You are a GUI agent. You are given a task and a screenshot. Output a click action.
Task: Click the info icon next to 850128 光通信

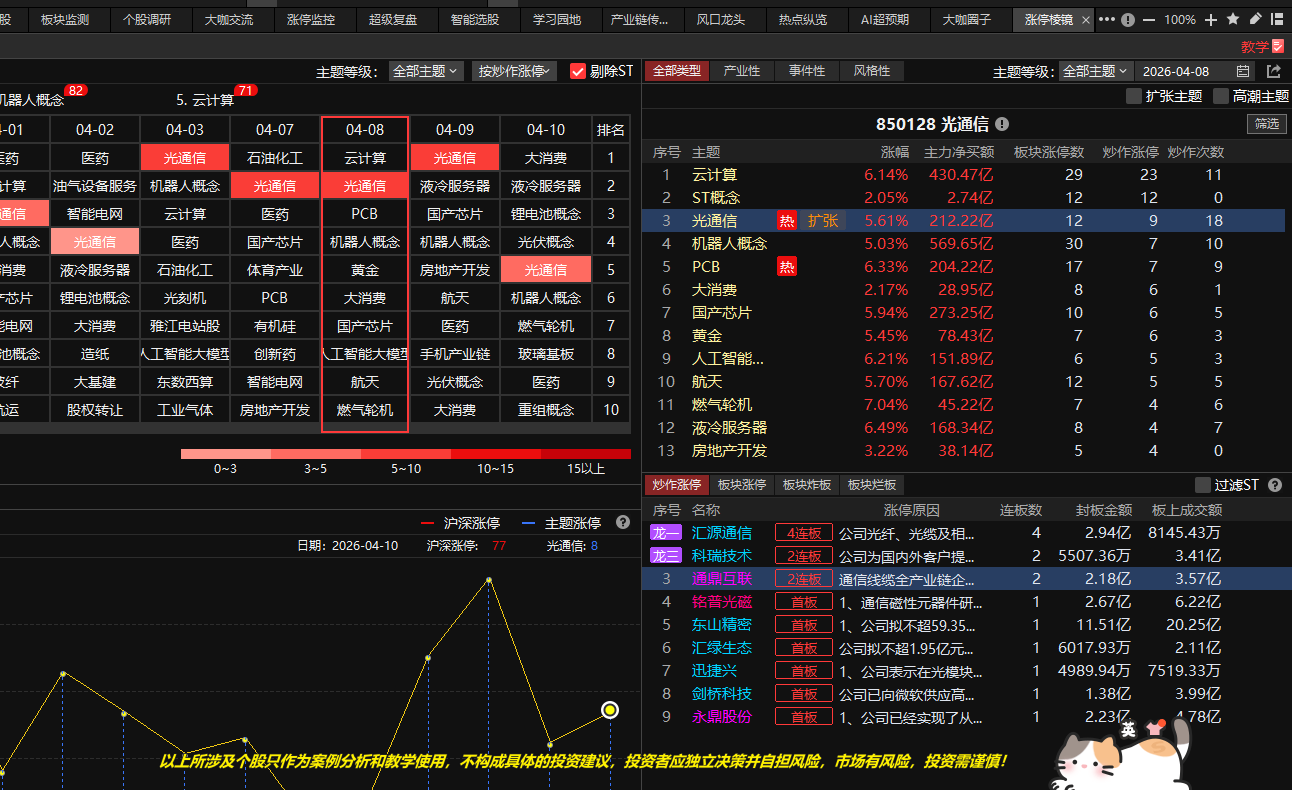(x=1002, y=124)
